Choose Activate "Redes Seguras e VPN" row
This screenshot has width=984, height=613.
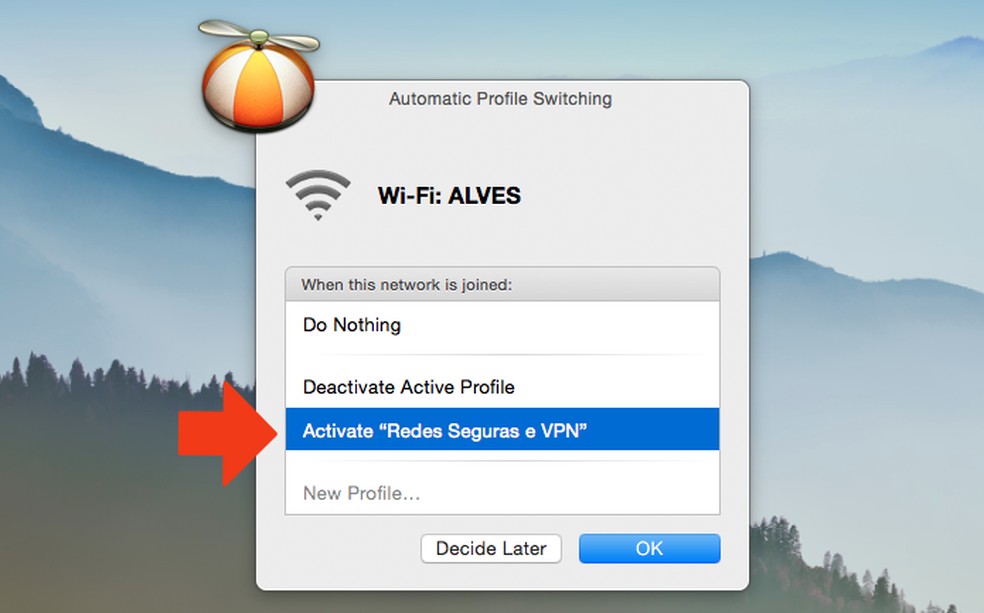coord(502,430)
